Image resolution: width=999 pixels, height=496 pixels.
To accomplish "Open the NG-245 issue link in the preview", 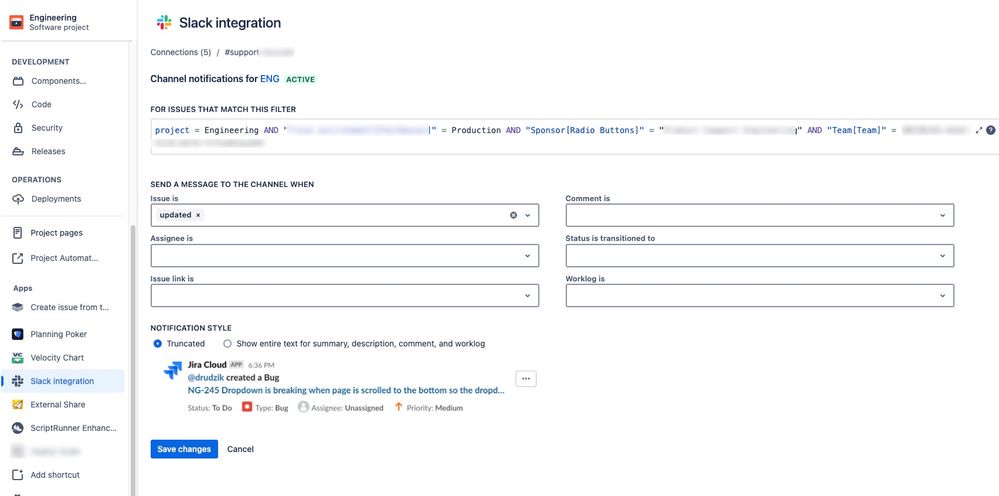I will click(346, 390).
